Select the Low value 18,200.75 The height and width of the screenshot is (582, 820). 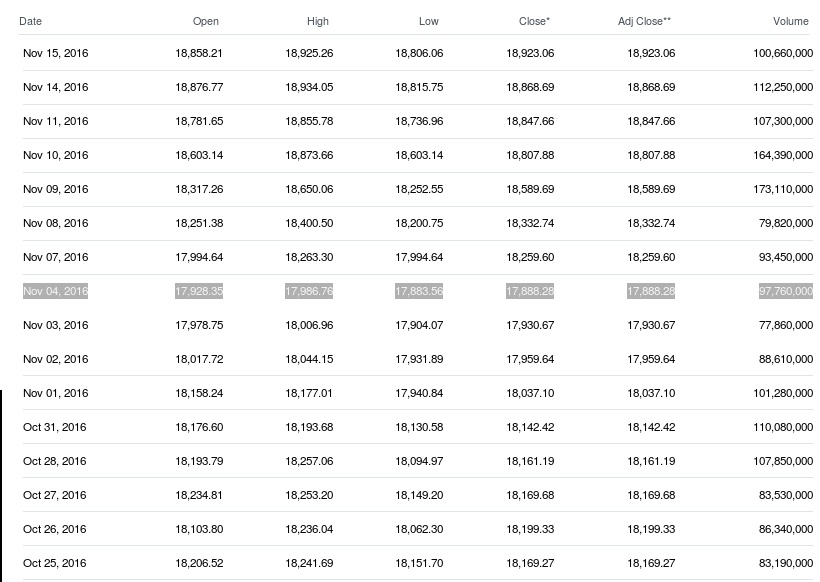click(x=419, y=223)
